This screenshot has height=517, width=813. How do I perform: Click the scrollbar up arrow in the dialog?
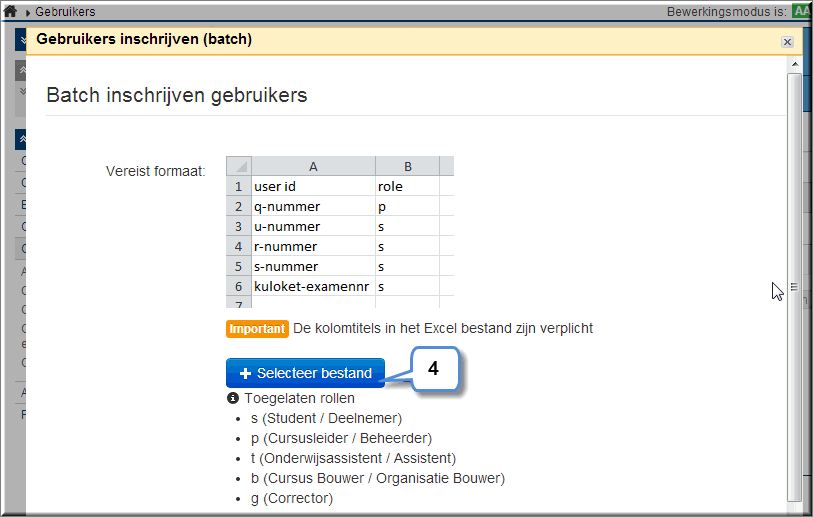794,64
